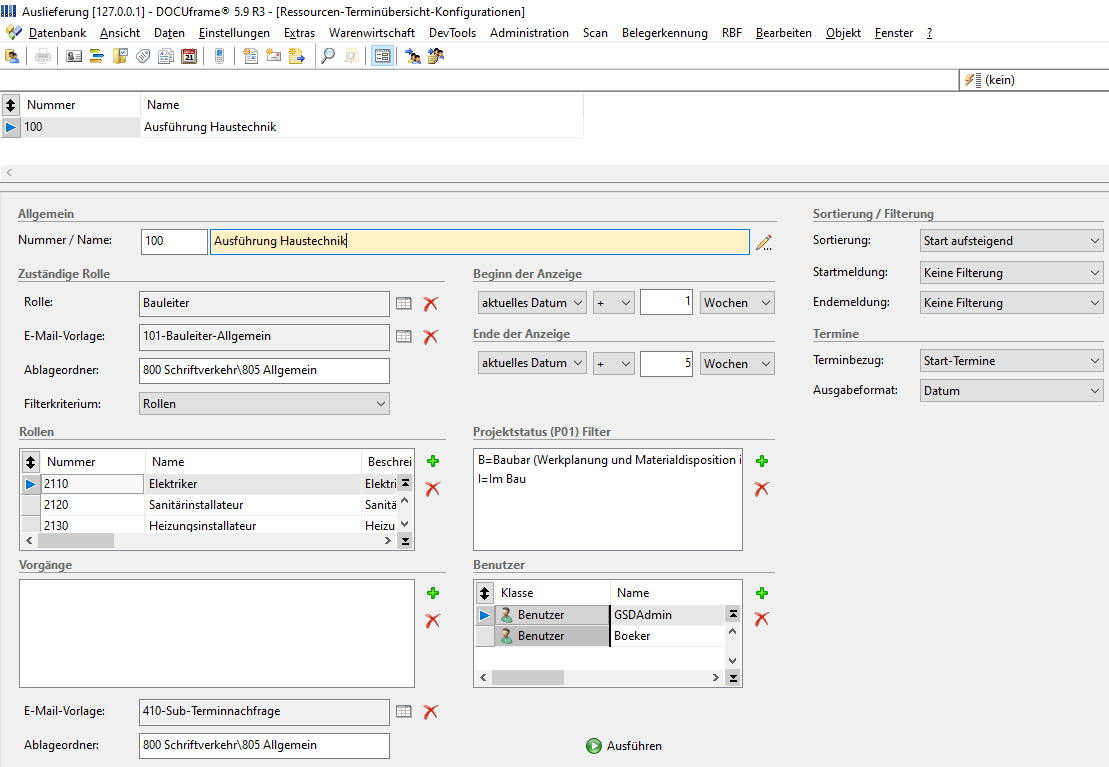Open lookup icon for Bauleiter E-Mail-Vorlage
Image resolution: width=1109 pixels, height=767 pixels.
pos(404,337)
